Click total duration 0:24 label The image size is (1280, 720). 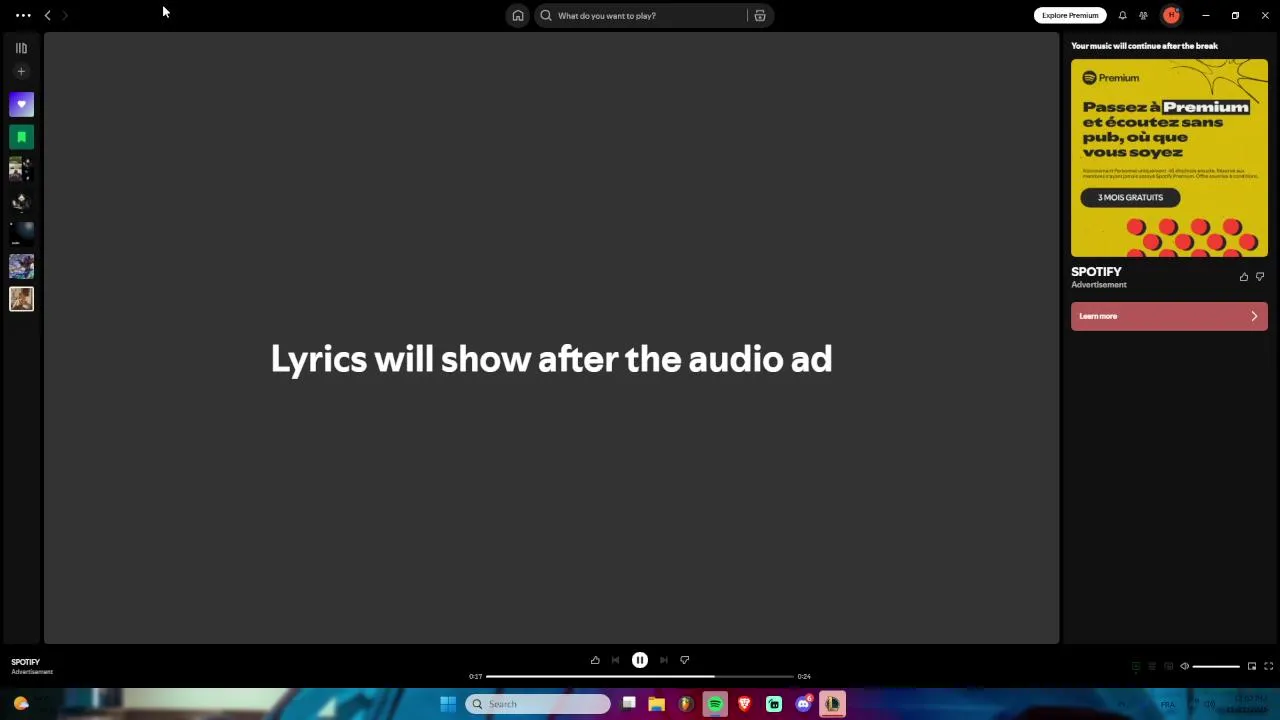(804, 676)
